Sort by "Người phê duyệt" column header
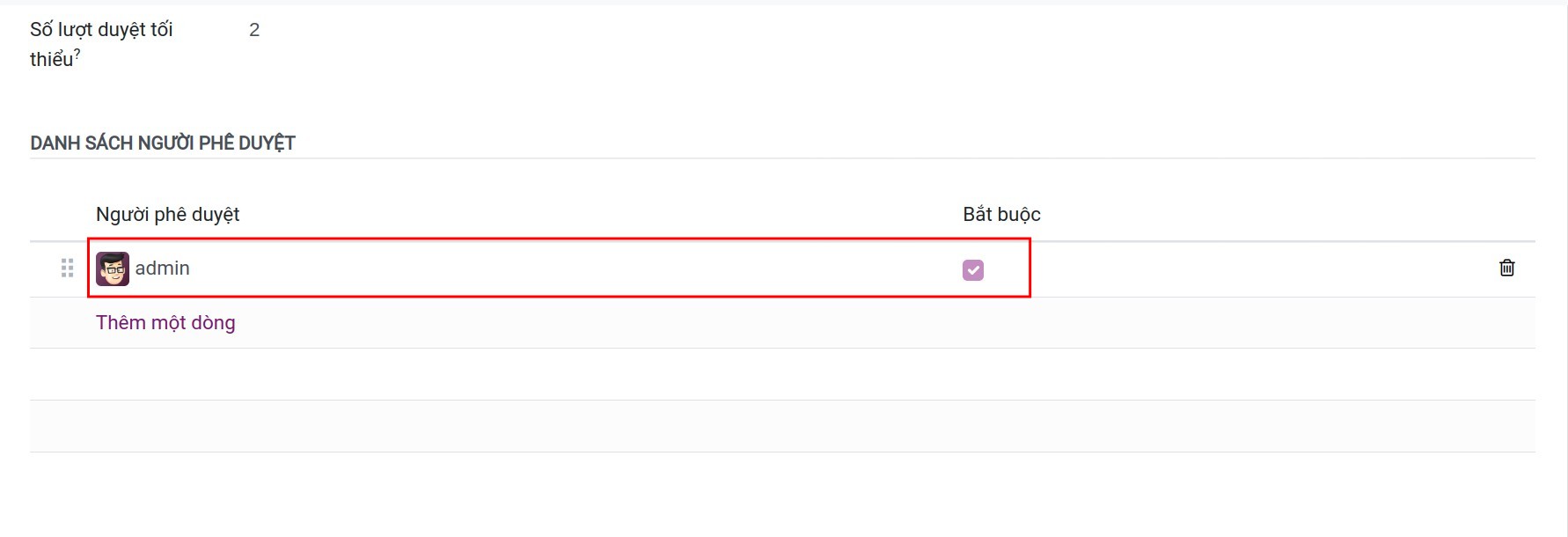 coord(168,215)
